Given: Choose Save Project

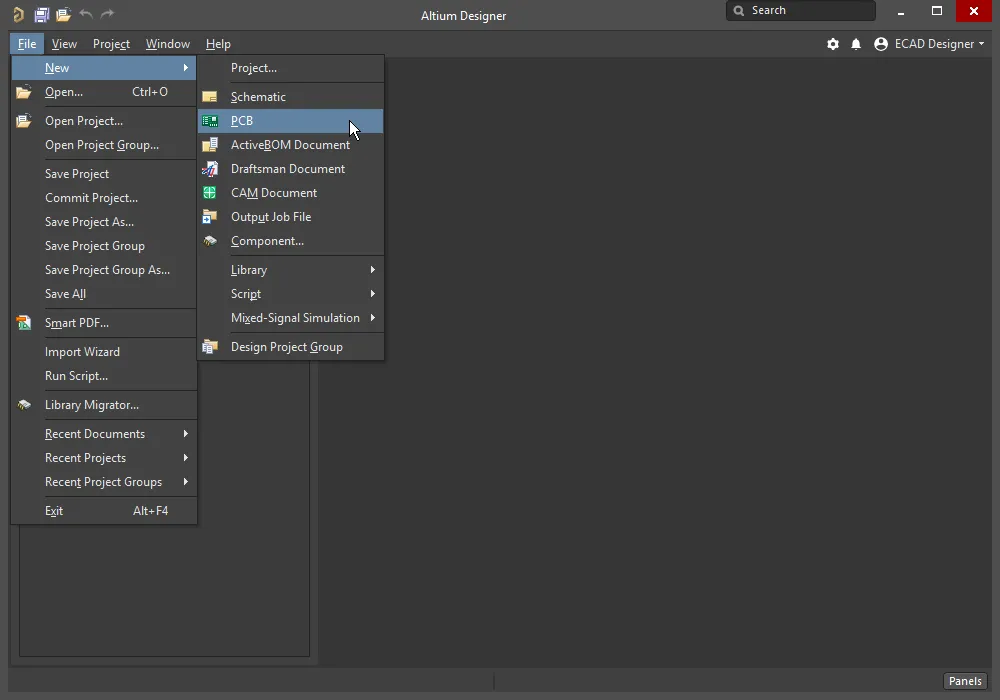Looking at the screenshot, I should tap(104, 174).
